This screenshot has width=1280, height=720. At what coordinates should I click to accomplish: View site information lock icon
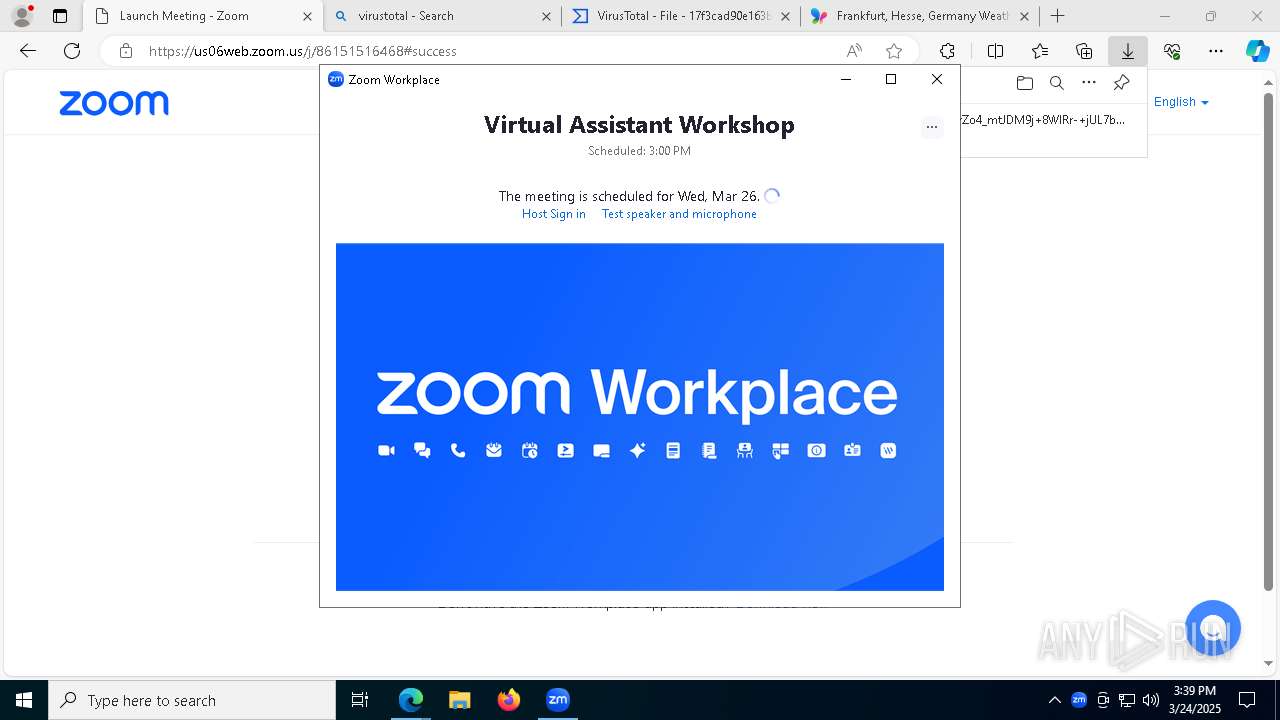pyautogui.click(x=125, y=51)
